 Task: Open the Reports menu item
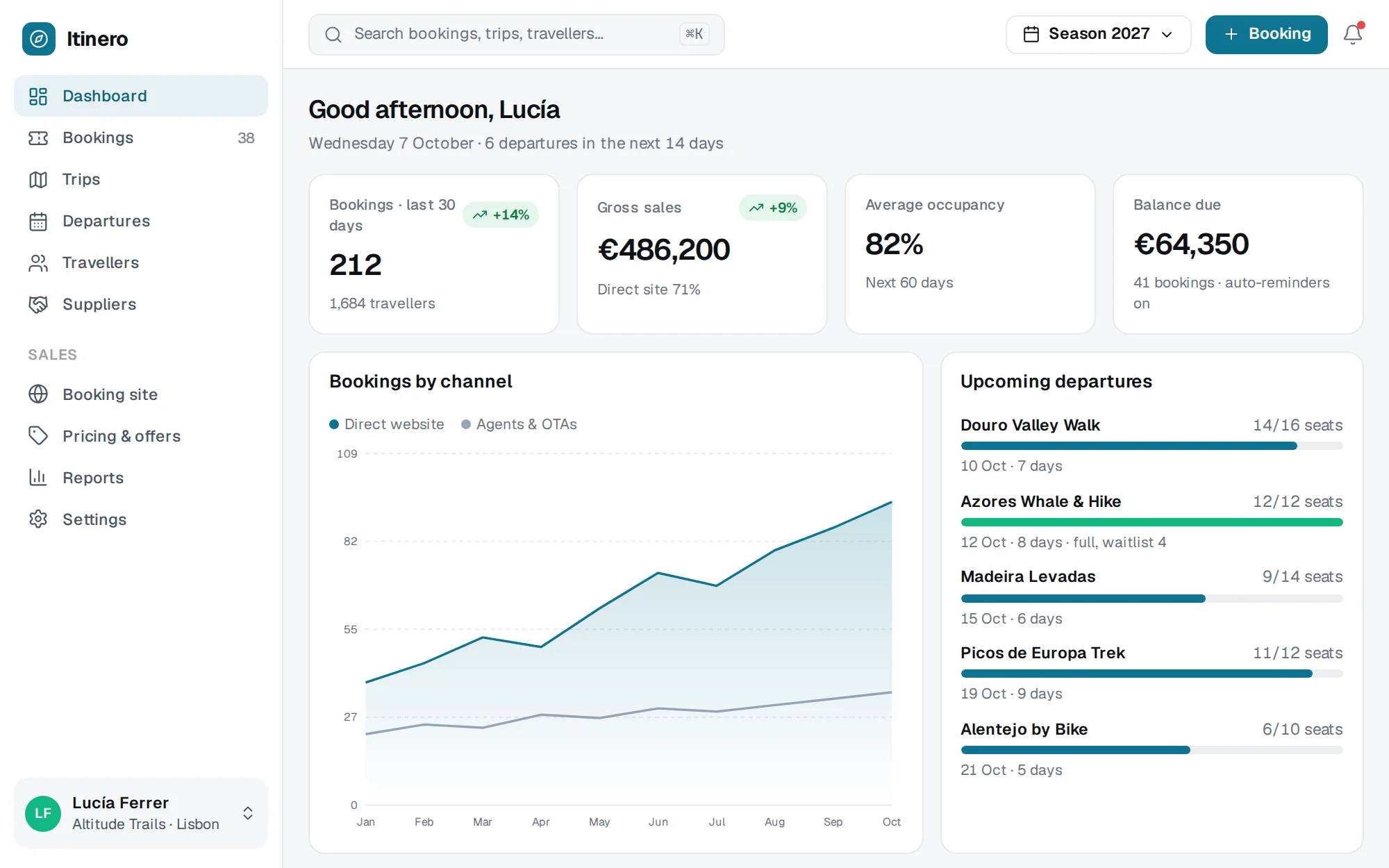click(141, 478)
